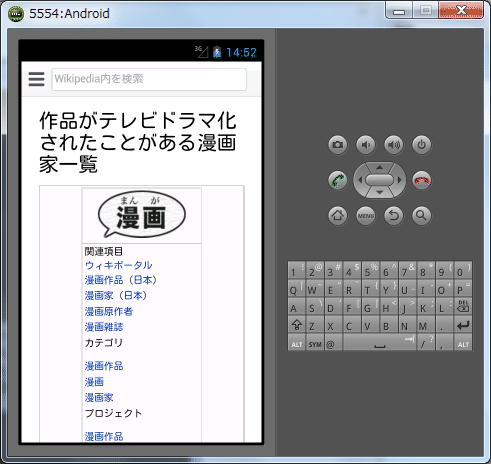Click the 14:52 clock in status bar
Screen dimensions: 491x464
242,52
